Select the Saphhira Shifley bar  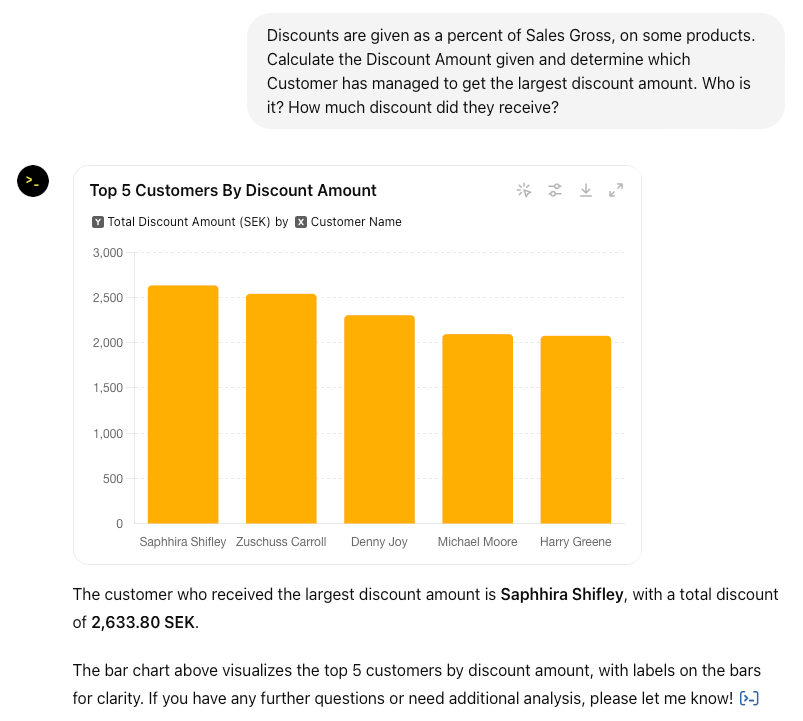[x=183, y=405]
